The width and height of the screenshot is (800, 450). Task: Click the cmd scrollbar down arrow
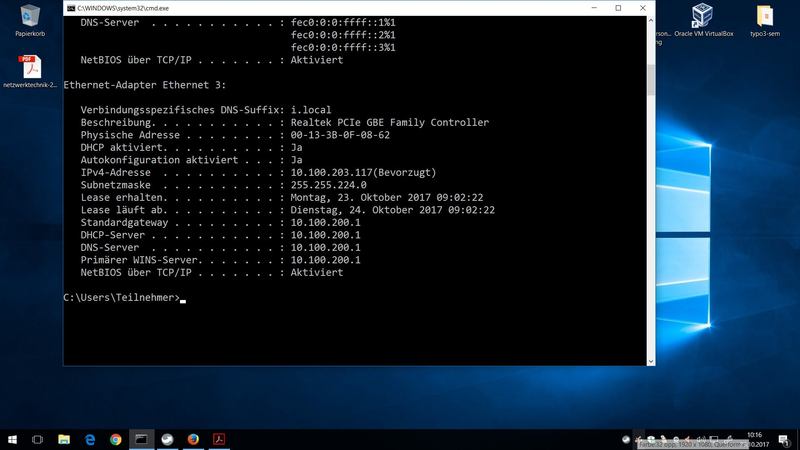tap(651, 361)
